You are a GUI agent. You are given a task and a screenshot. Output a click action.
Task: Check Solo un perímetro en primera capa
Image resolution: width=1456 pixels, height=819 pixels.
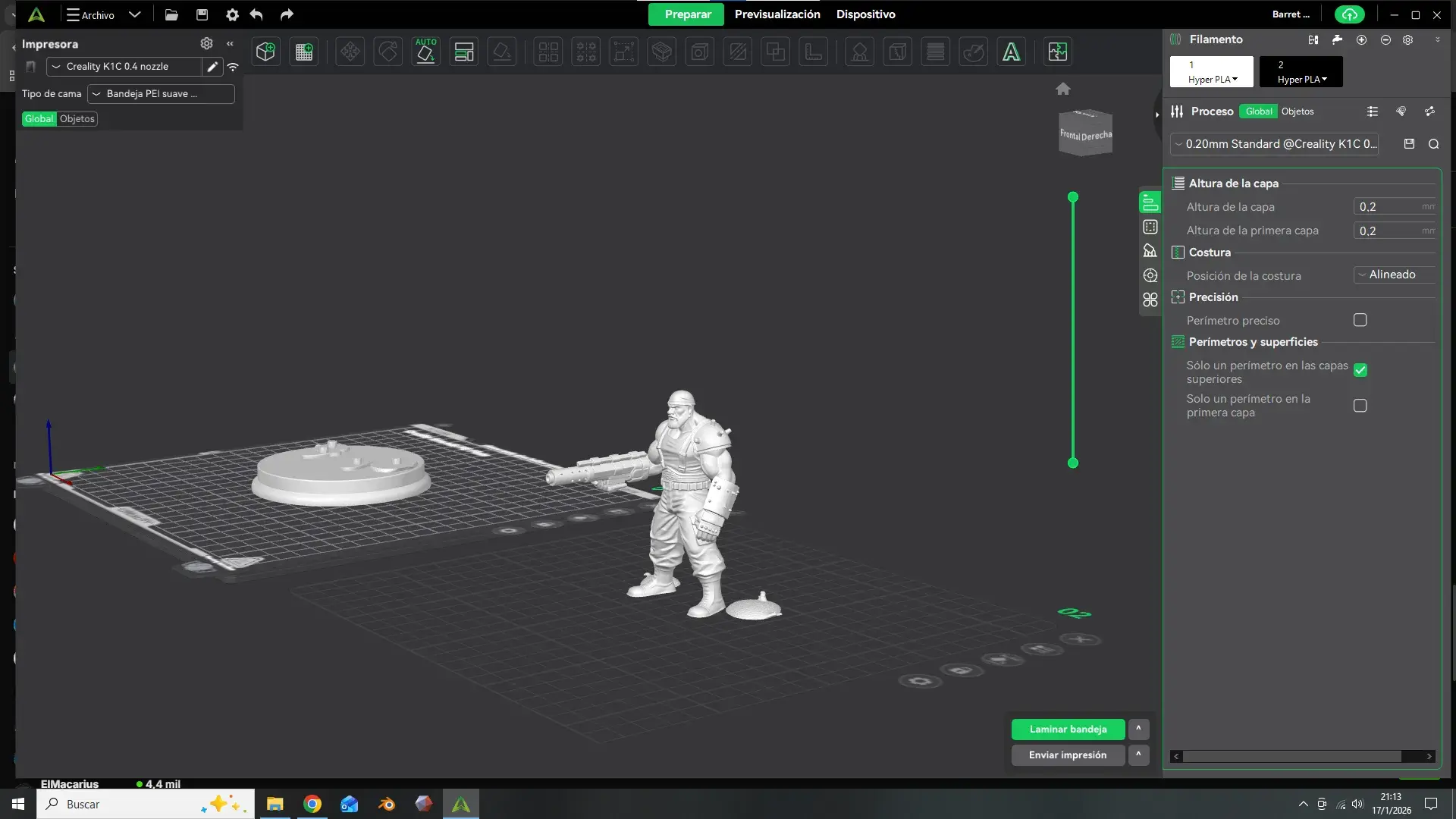coord(1360,406)
